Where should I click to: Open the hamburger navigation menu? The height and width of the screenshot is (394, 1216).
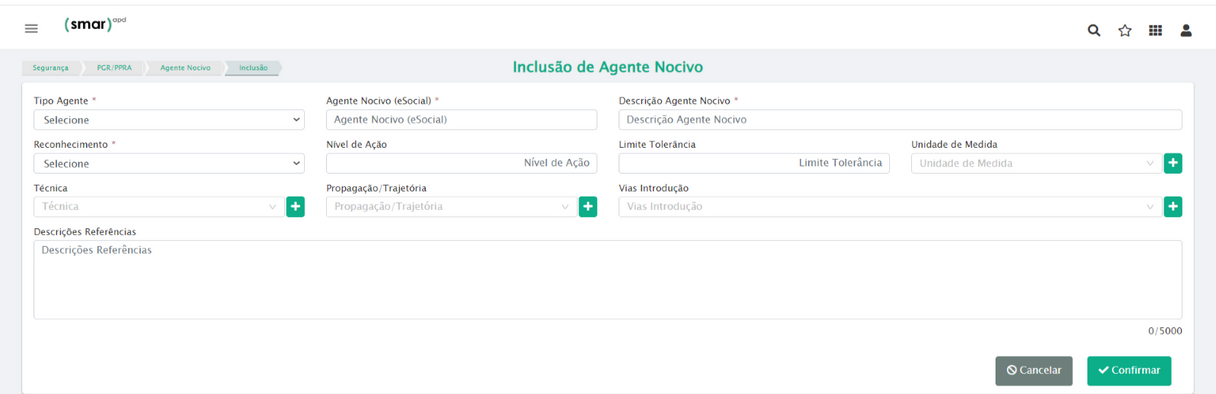click(x=31, y=29)
